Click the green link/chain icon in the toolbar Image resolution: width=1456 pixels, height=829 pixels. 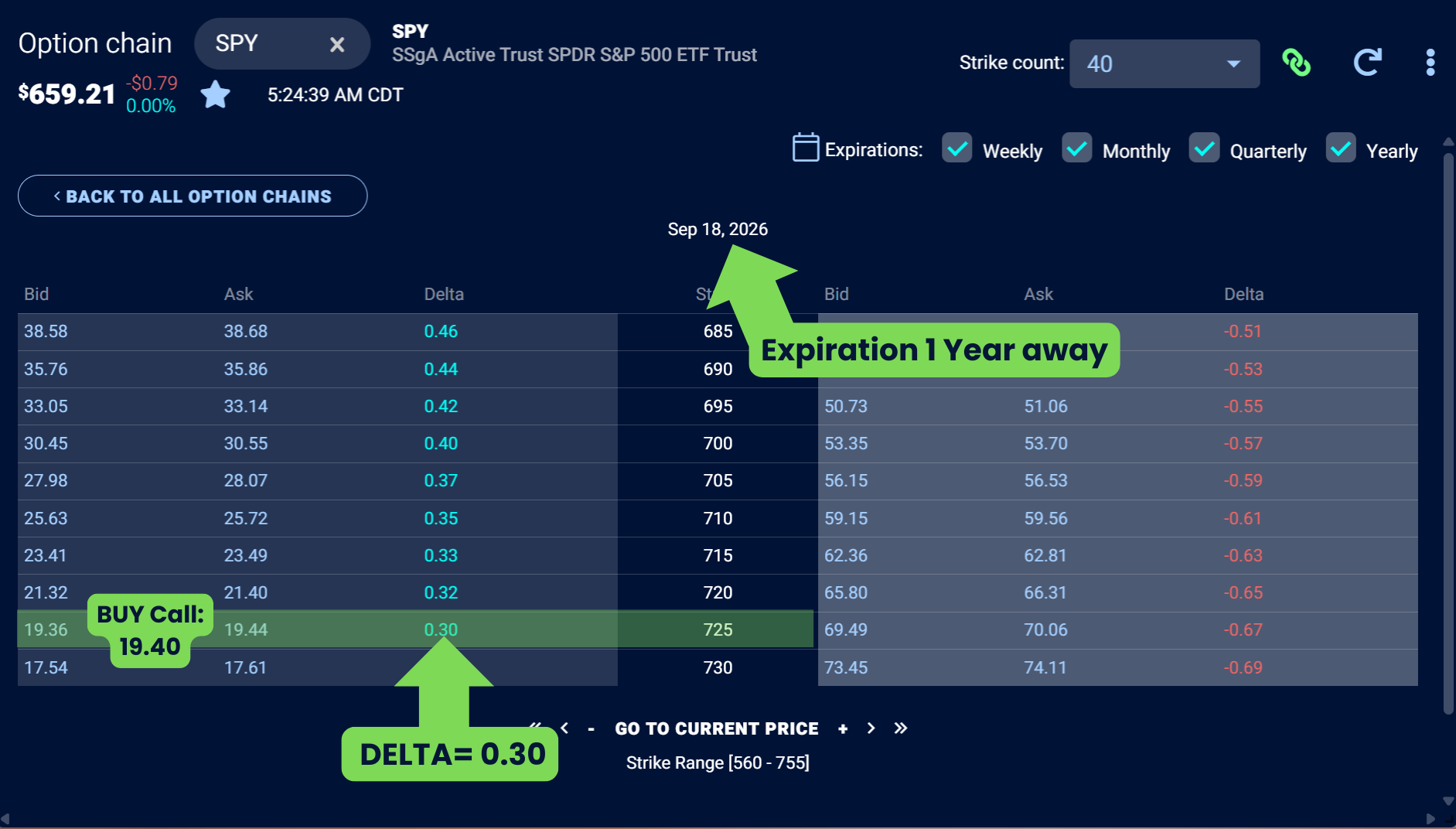coord(1295,62)
